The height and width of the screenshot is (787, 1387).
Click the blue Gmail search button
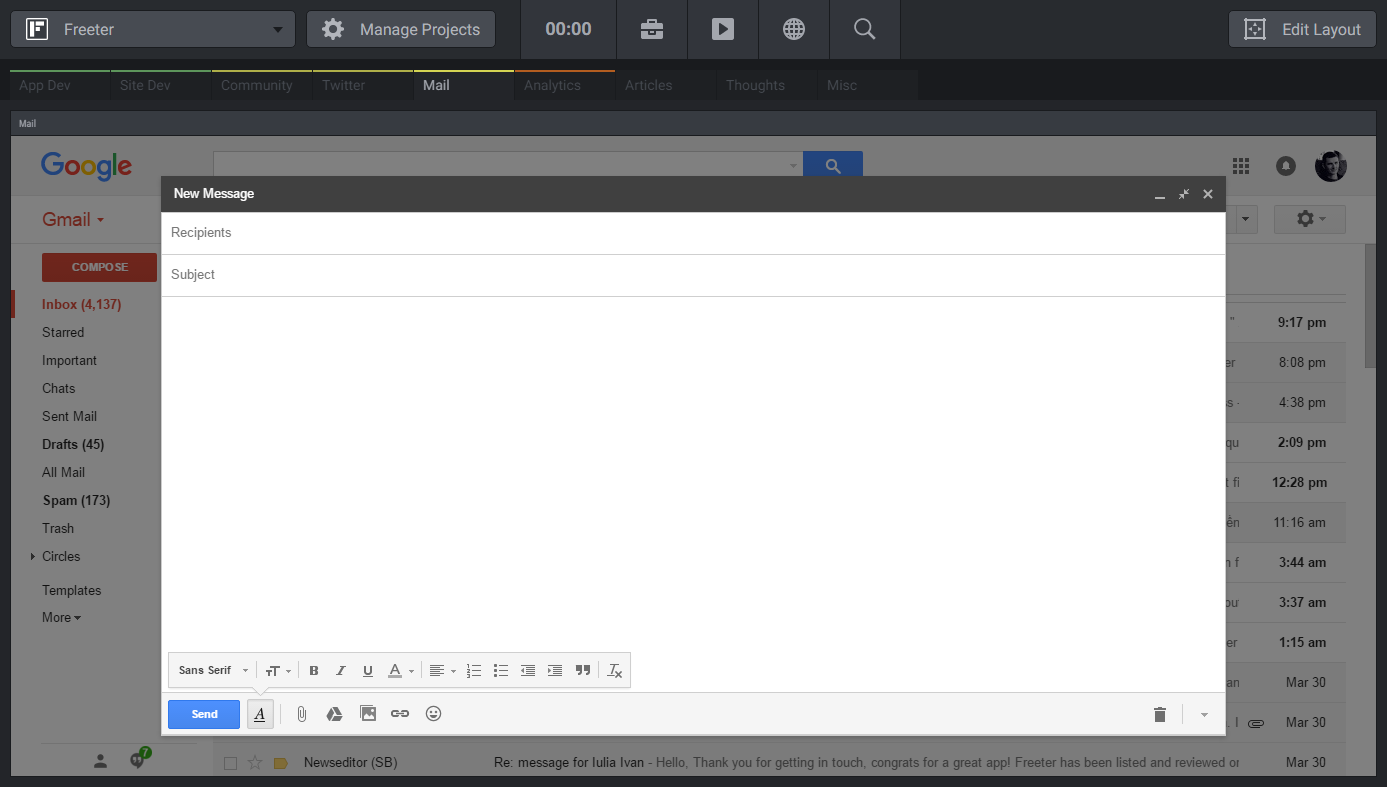click(833, 165)
